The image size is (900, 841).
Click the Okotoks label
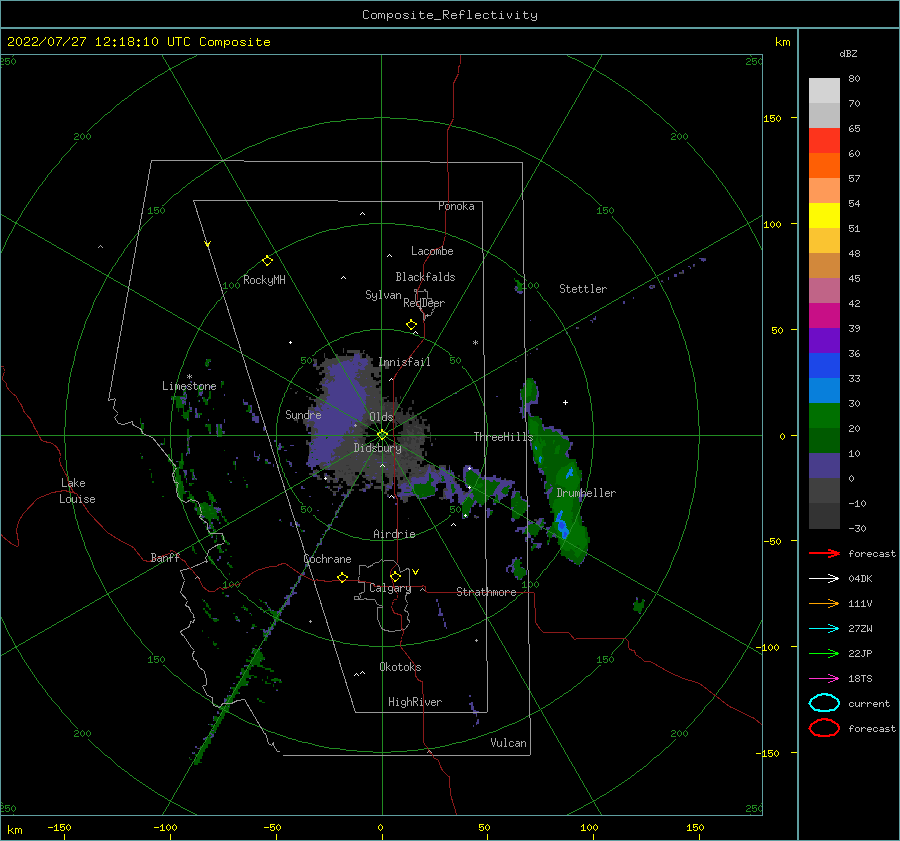tap(400, 667)
